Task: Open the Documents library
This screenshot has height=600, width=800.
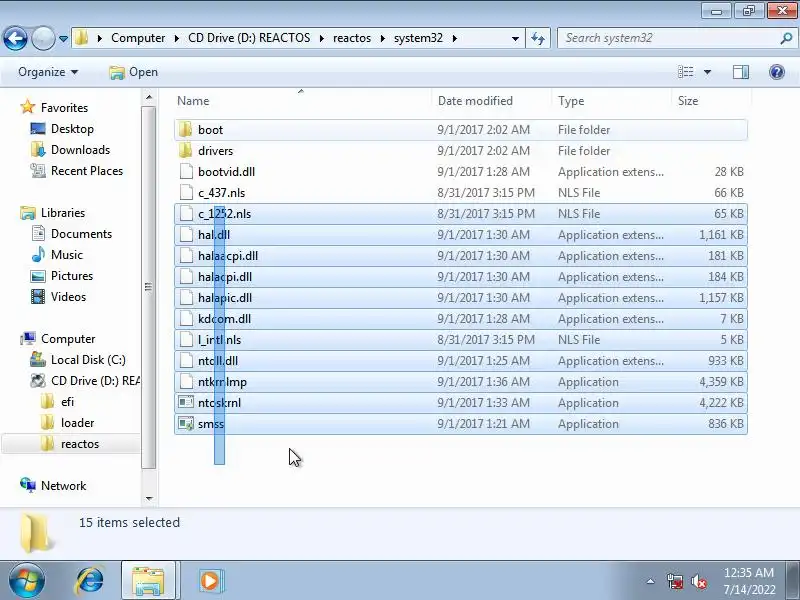Action: pyautogui.click(x=81, y=234)
